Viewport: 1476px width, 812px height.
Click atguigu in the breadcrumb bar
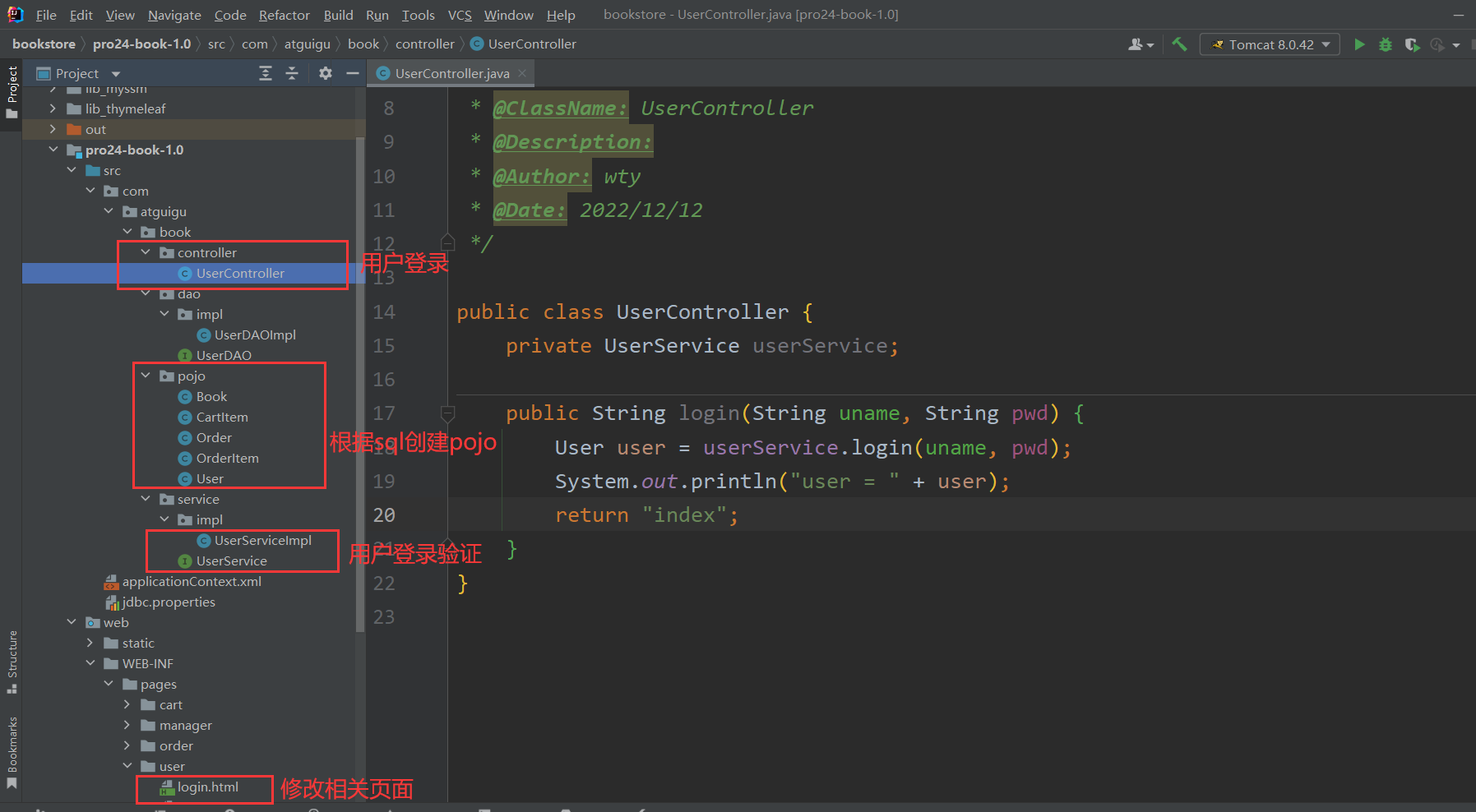click(308, 44)
